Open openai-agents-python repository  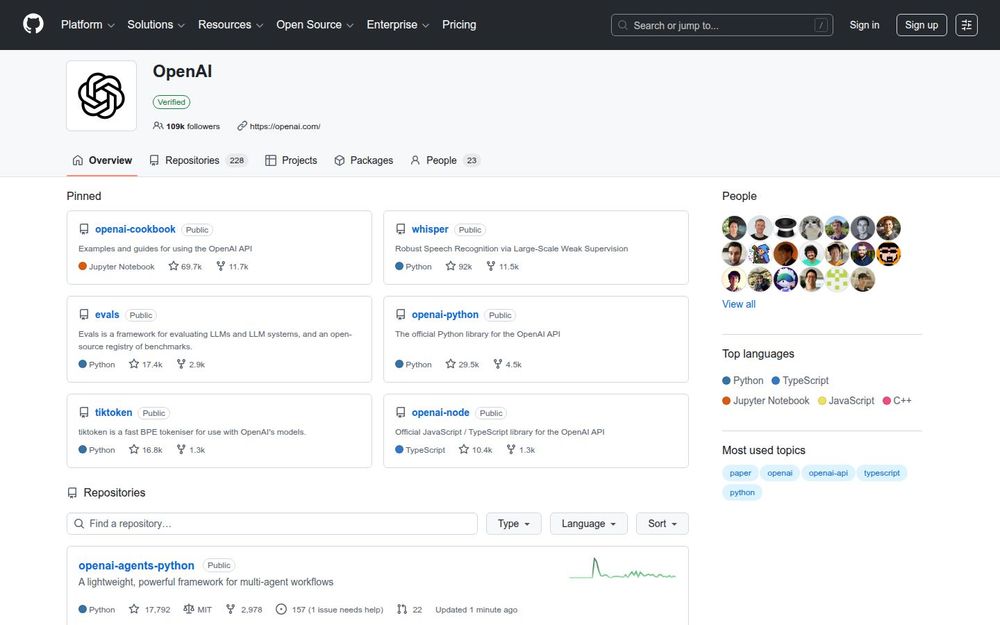(x=136, y=565)
